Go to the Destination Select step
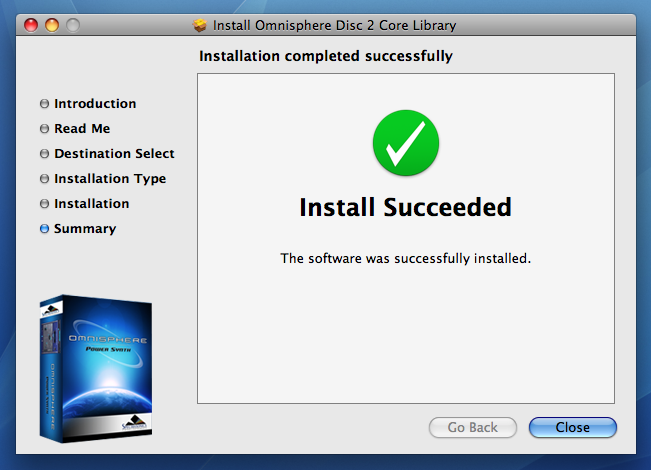 (x=114, y=154)
